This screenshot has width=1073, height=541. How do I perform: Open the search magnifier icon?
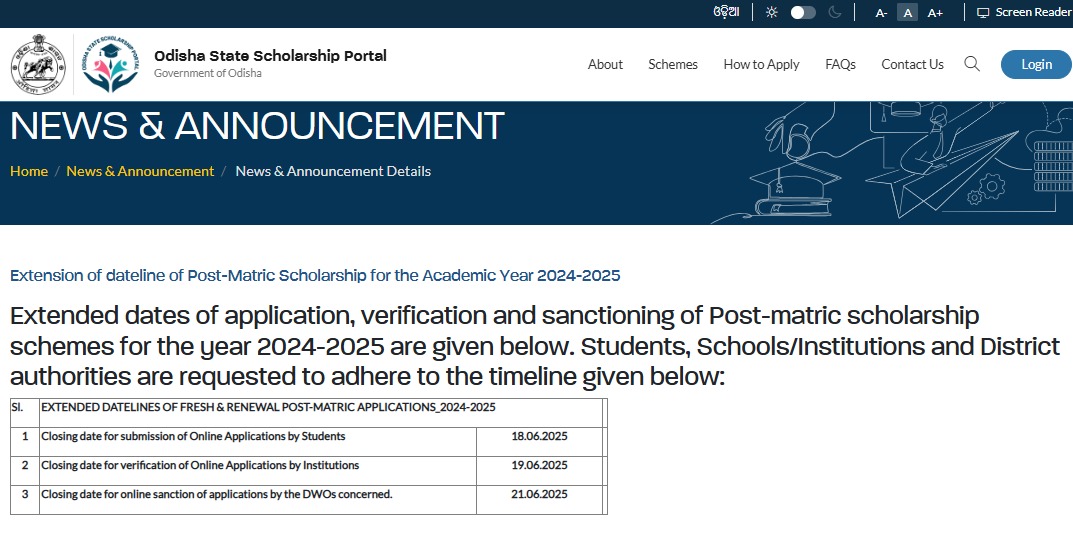click(972, 64)
